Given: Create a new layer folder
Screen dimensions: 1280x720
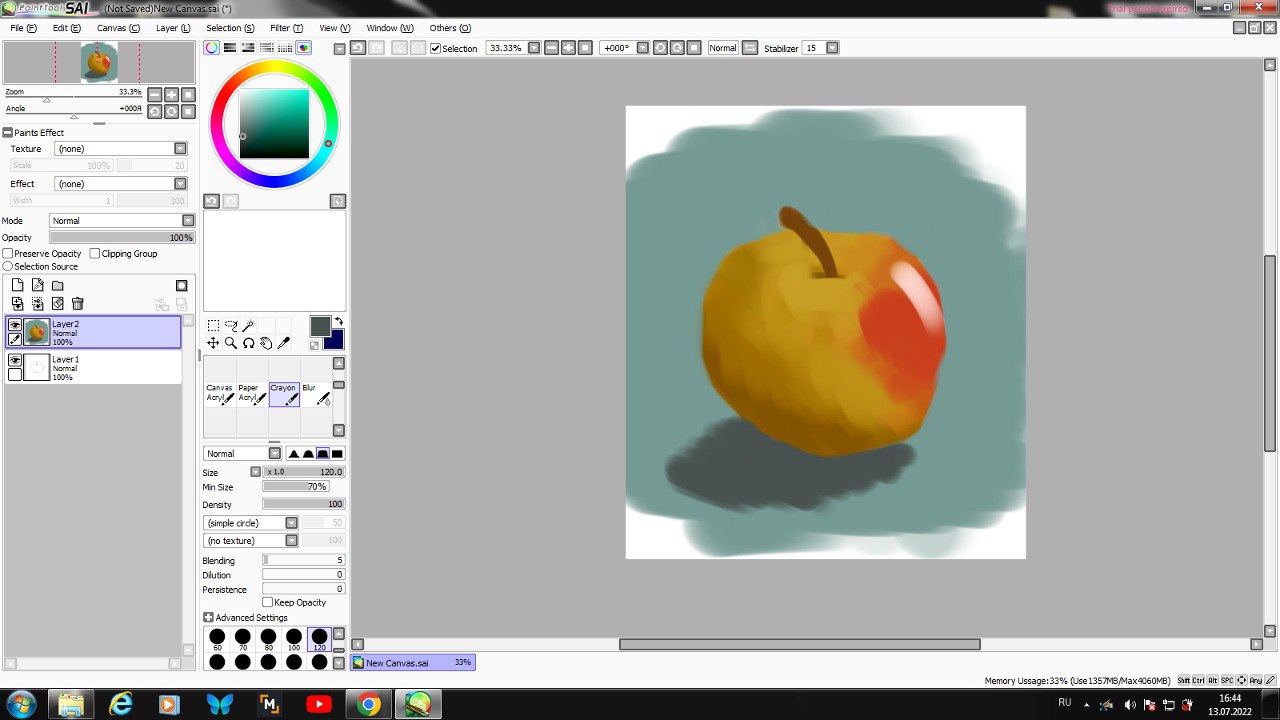Looking at the screenshot, I should pos(58,285).
